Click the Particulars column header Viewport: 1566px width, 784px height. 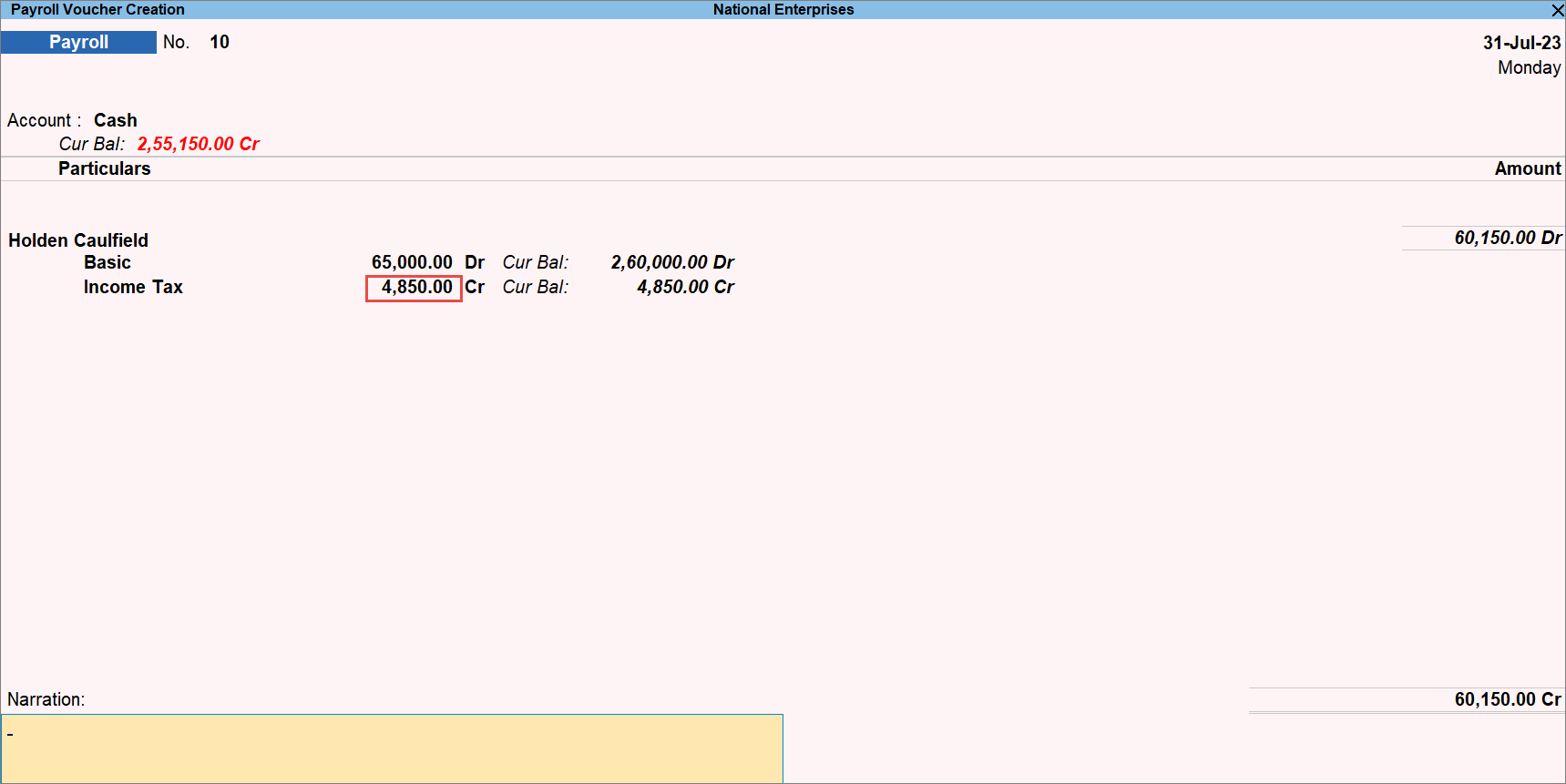point(105,168)
